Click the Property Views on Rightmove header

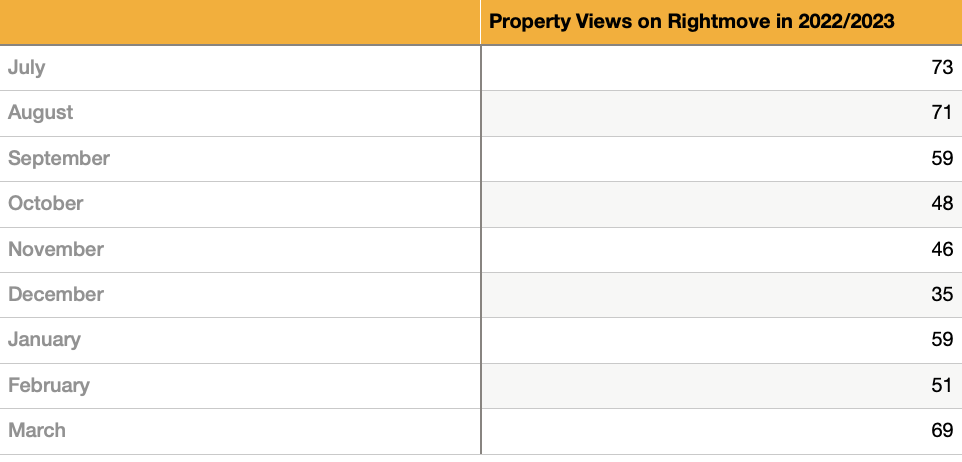coord(691,22)
